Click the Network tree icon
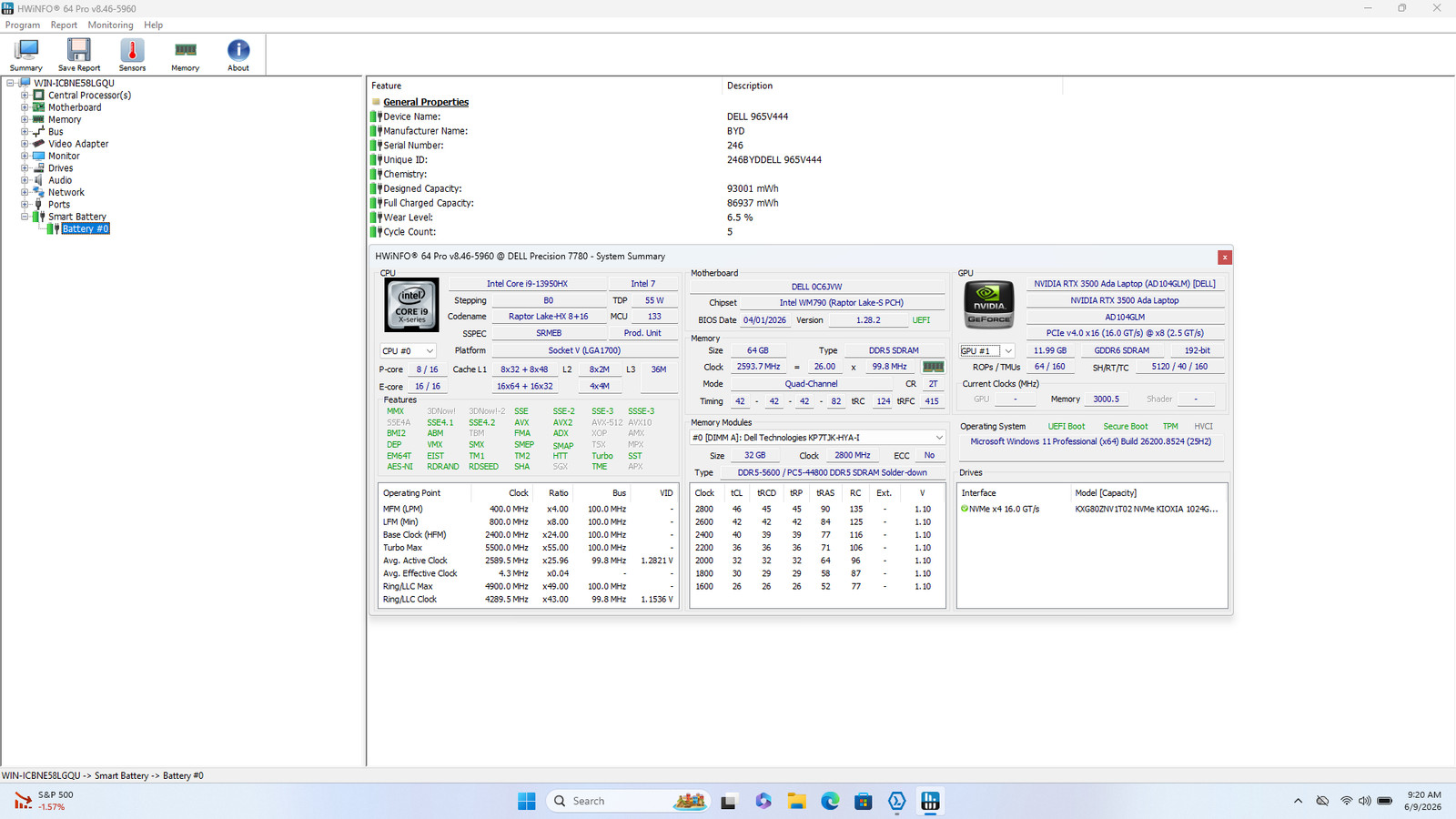The width and height of the screenshot is (1456, 819). [x=39, y=192]
